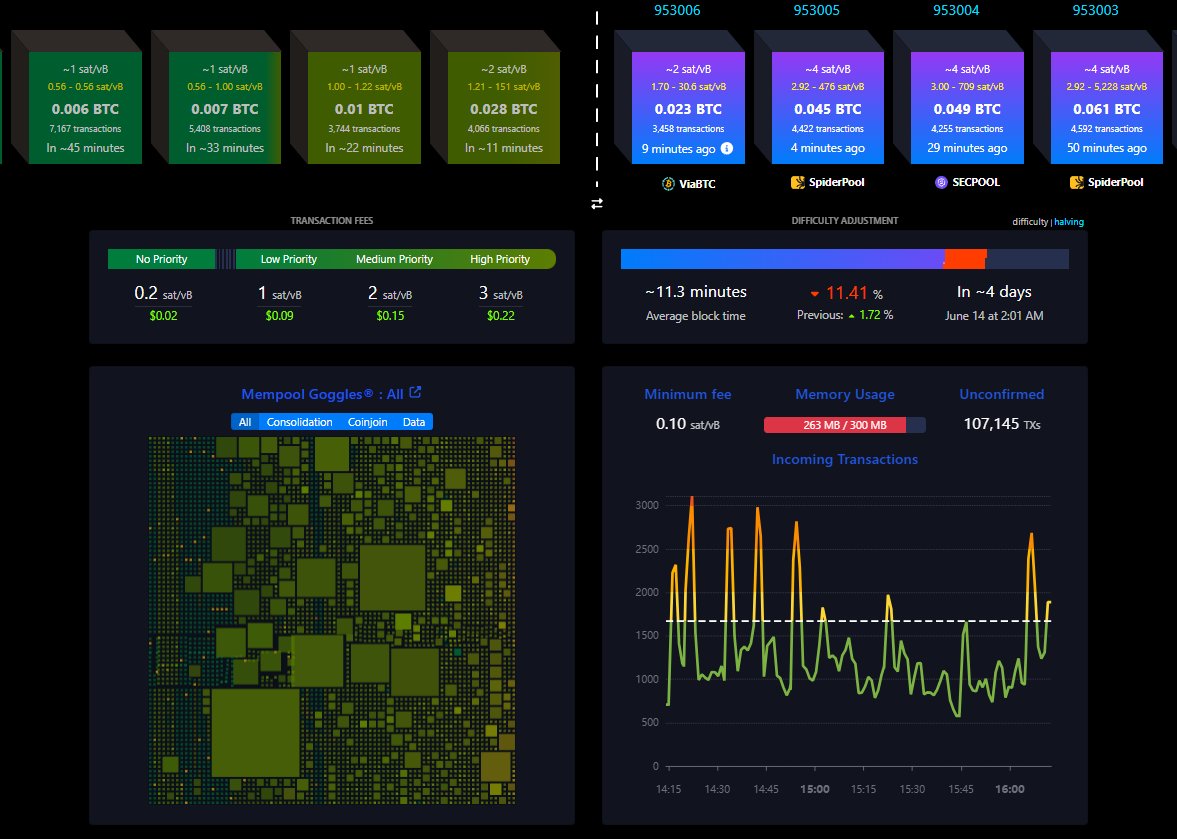
Task: Open block height 953005 link
Action: coord(817,10)
